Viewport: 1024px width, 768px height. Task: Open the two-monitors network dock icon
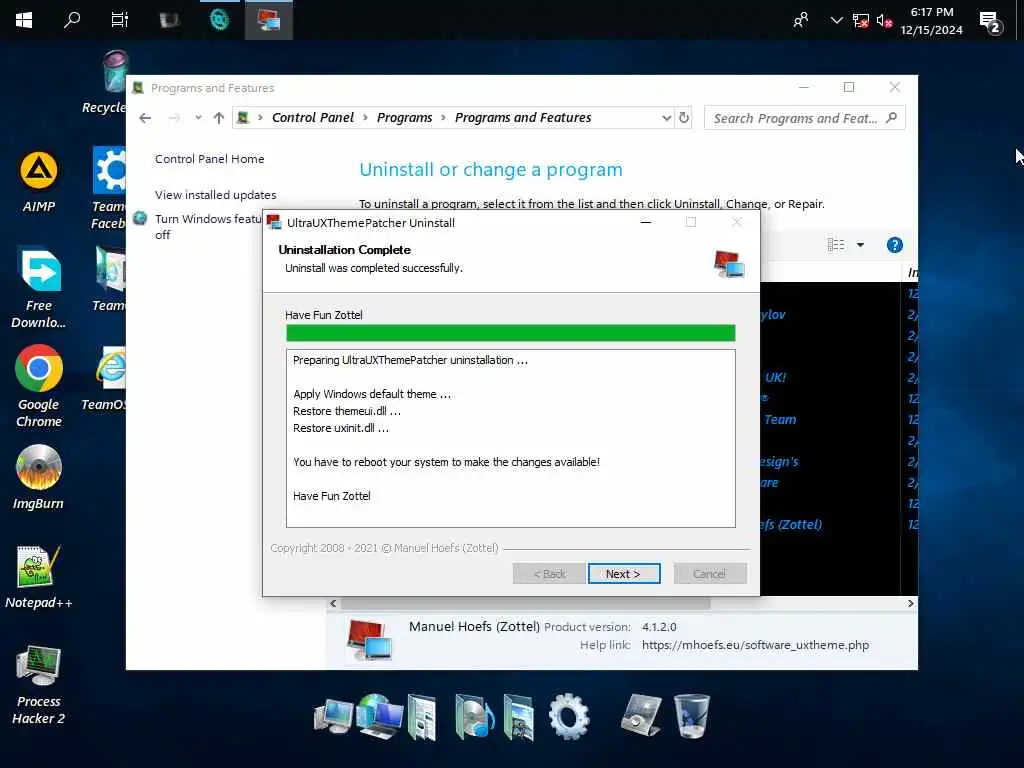point(333,716)
